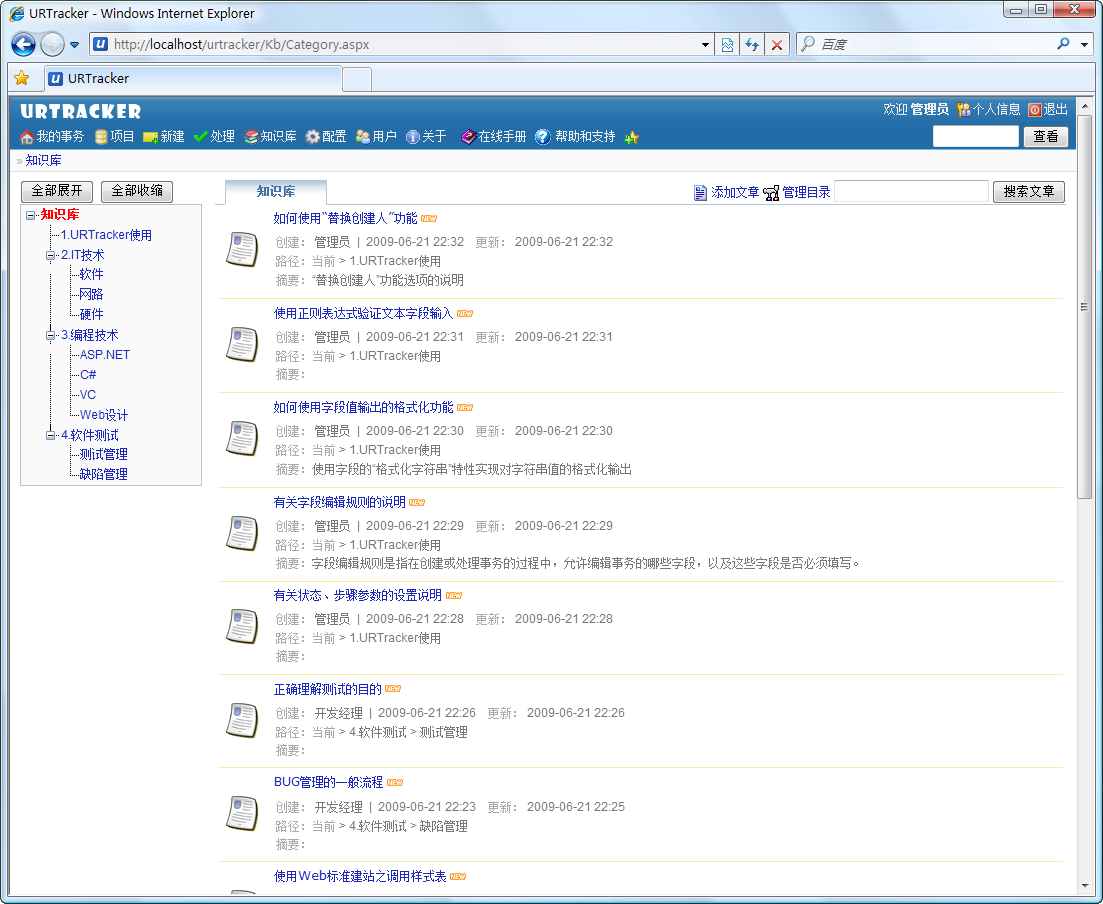Click the 全部展开 button
This screenshot has height=904, width=1103.
(x=57, y=191)
